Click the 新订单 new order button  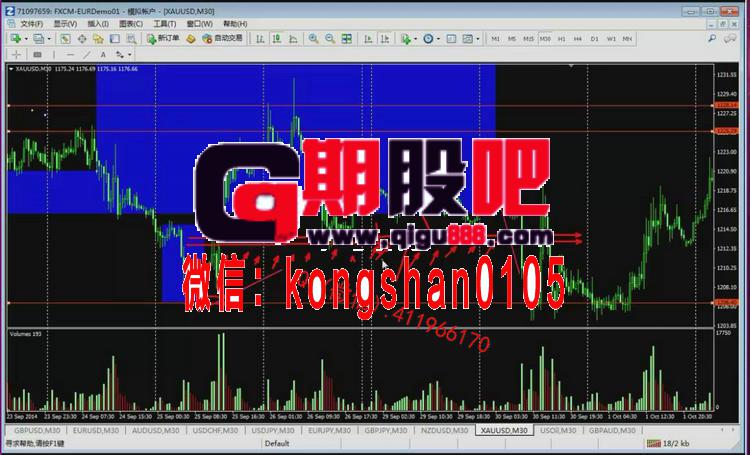163,39
